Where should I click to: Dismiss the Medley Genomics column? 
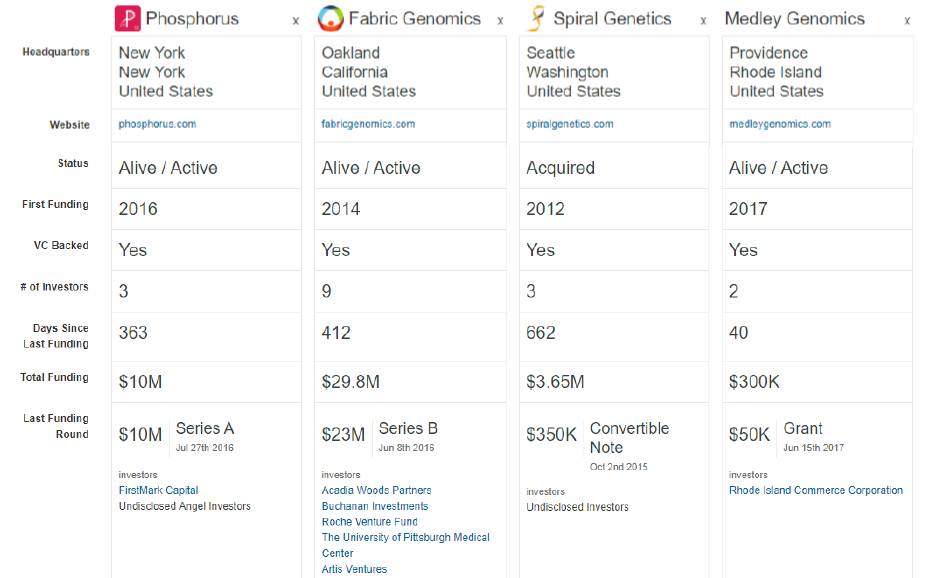click(x=907, y=21)
